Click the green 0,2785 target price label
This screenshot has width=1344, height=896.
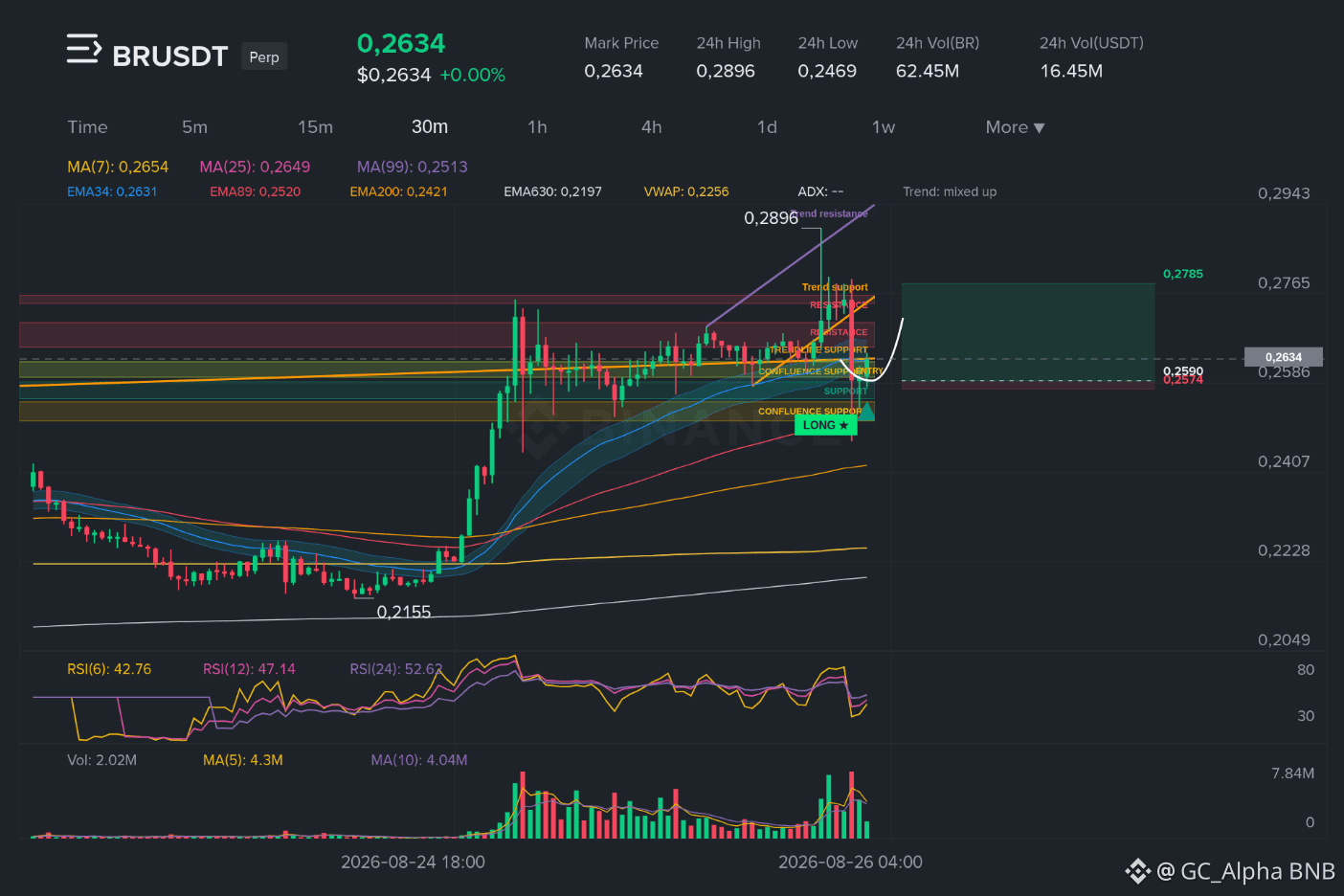1183,274
